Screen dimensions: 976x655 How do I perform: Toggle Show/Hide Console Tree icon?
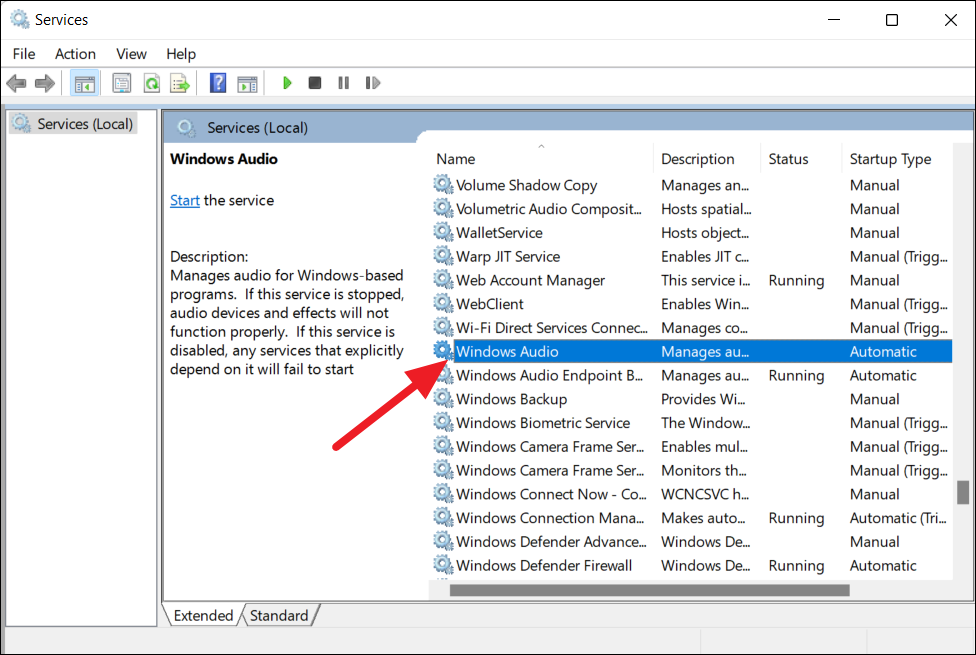[x=85, y=83]
